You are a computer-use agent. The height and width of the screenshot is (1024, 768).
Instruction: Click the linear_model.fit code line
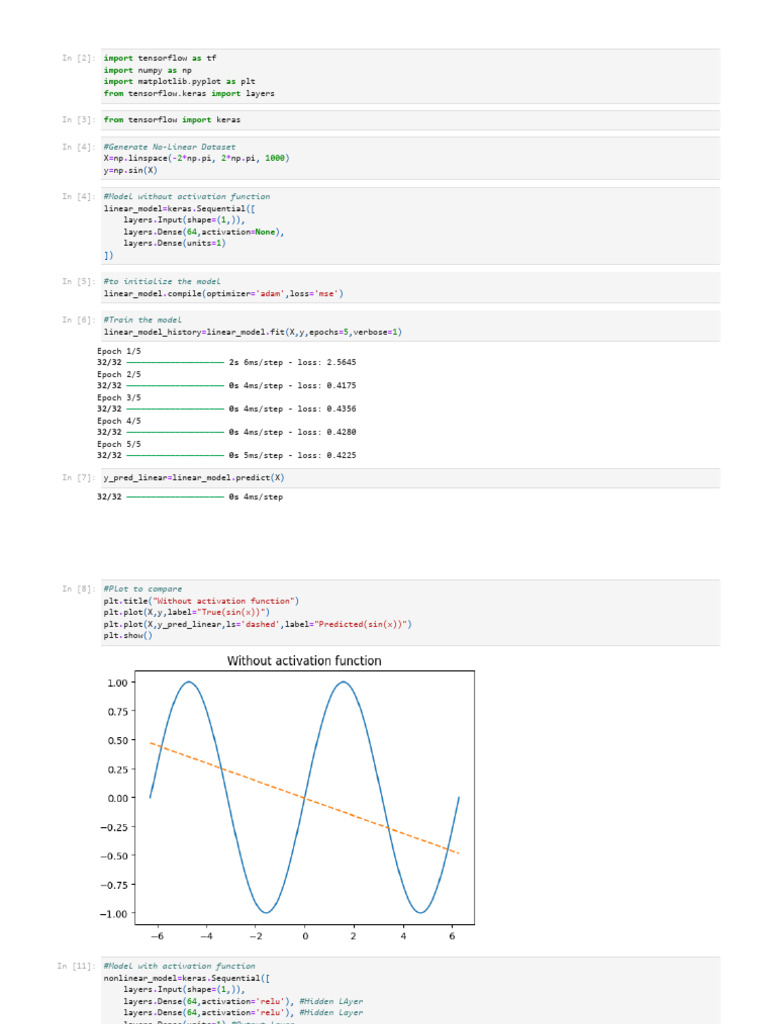coord(253,332)
